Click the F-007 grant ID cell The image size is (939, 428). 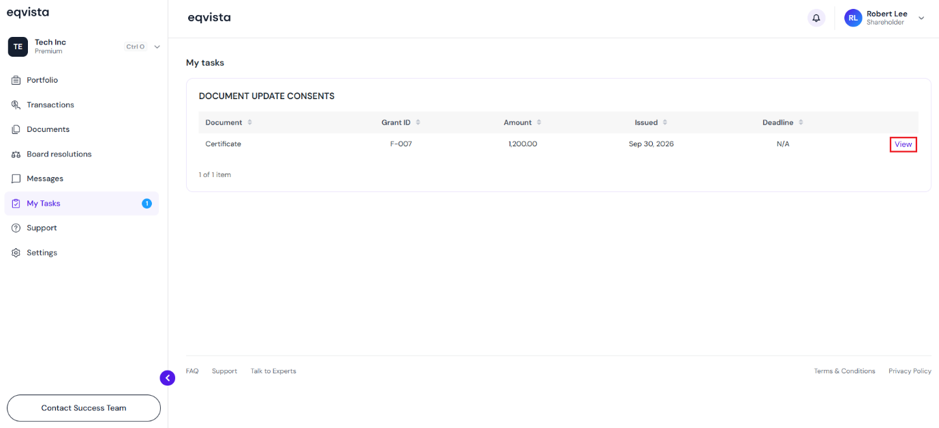pos(401,144)
